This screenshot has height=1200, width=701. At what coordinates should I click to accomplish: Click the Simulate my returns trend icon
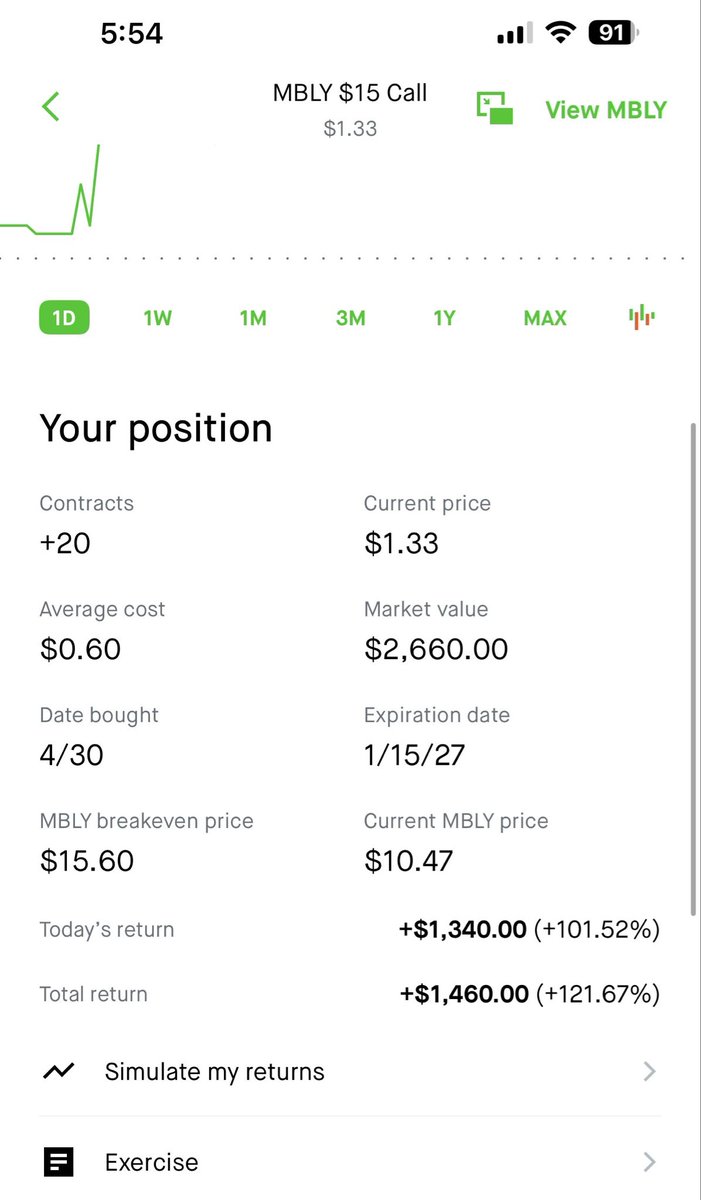[59, 1071]
